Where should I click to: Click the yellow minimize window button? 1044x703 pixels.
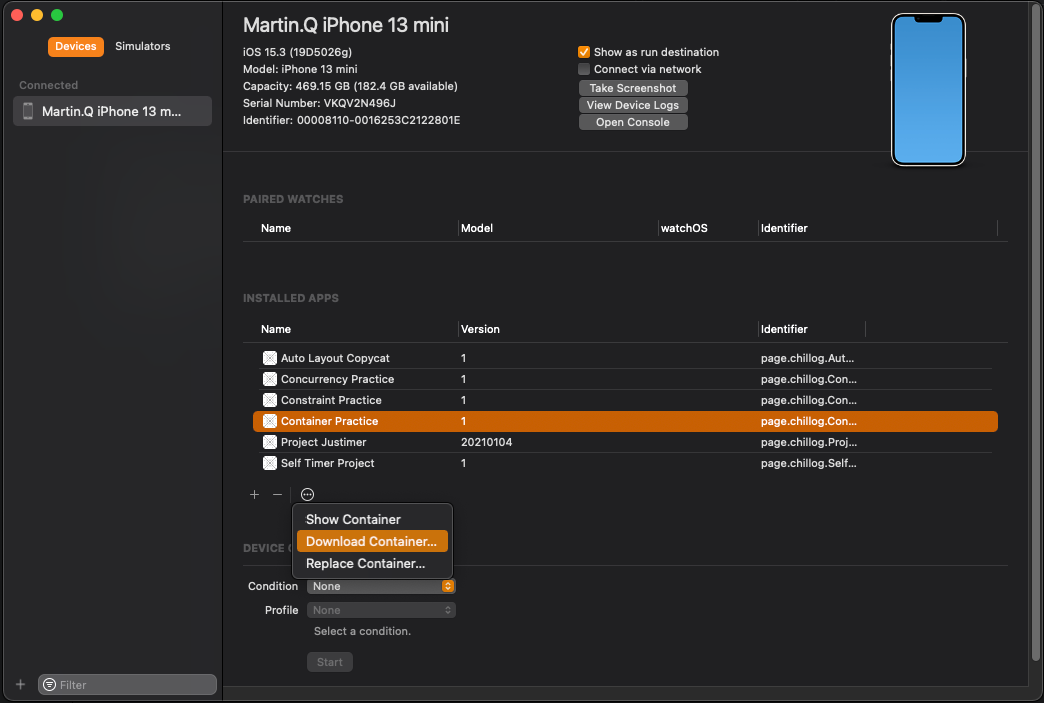pos(37,15)
